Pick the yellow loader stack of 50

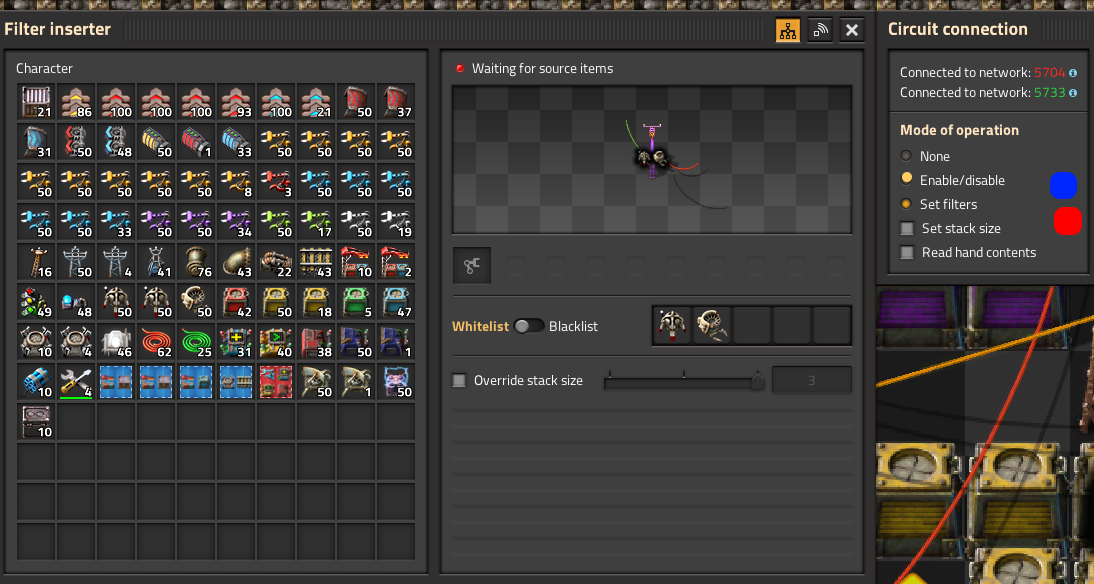click(x=156, y=142)
